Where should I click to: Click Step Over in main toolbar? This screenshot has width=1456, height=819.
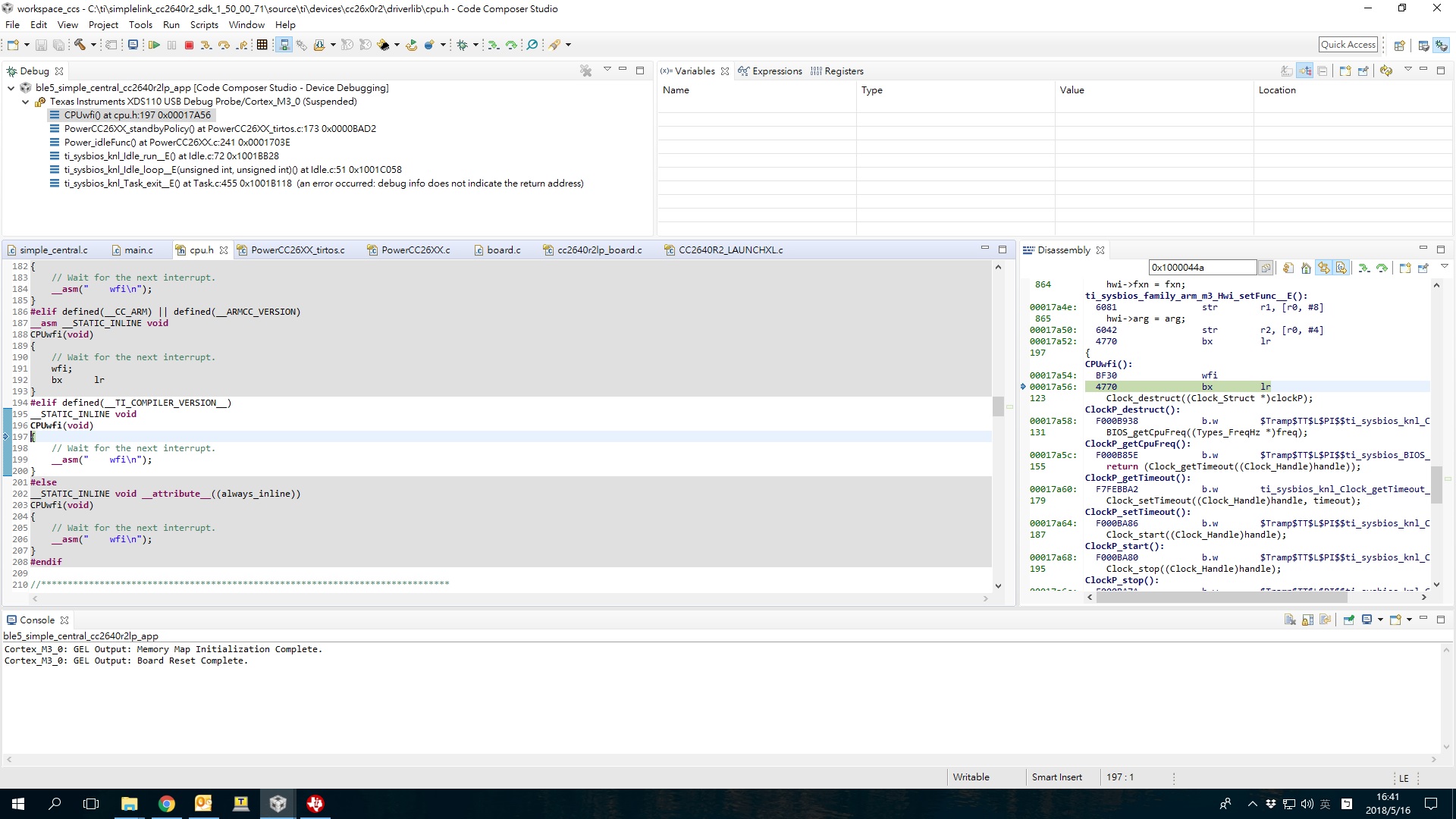click(x=224, y=45)
